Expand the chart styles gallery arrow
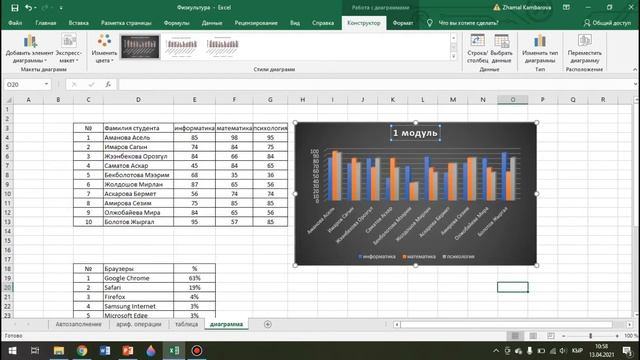The image size is (640, 360). tap(453, 56)
